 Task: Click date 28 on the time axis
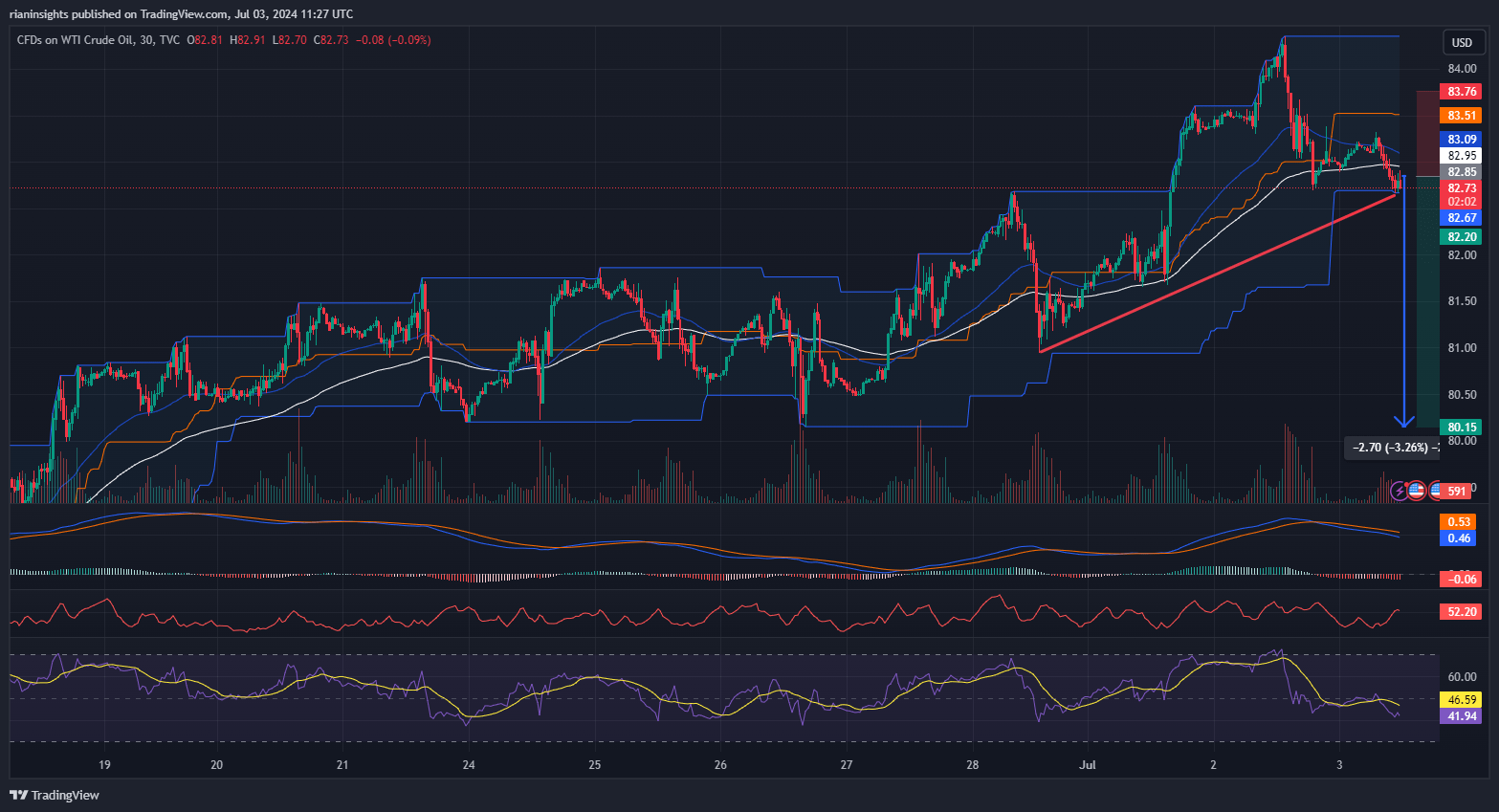(972, 765)
